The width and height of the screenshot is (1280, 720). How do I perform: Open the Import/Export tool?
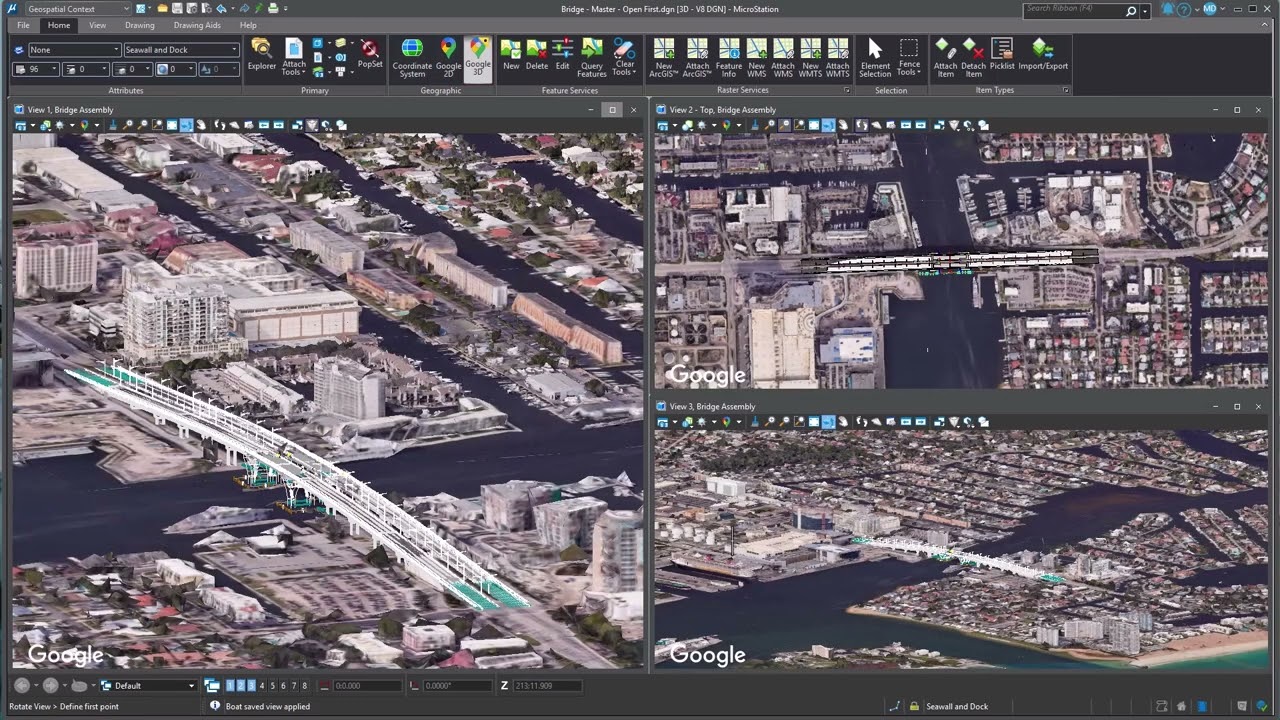pyautogui.click(x=1043, y=55)
